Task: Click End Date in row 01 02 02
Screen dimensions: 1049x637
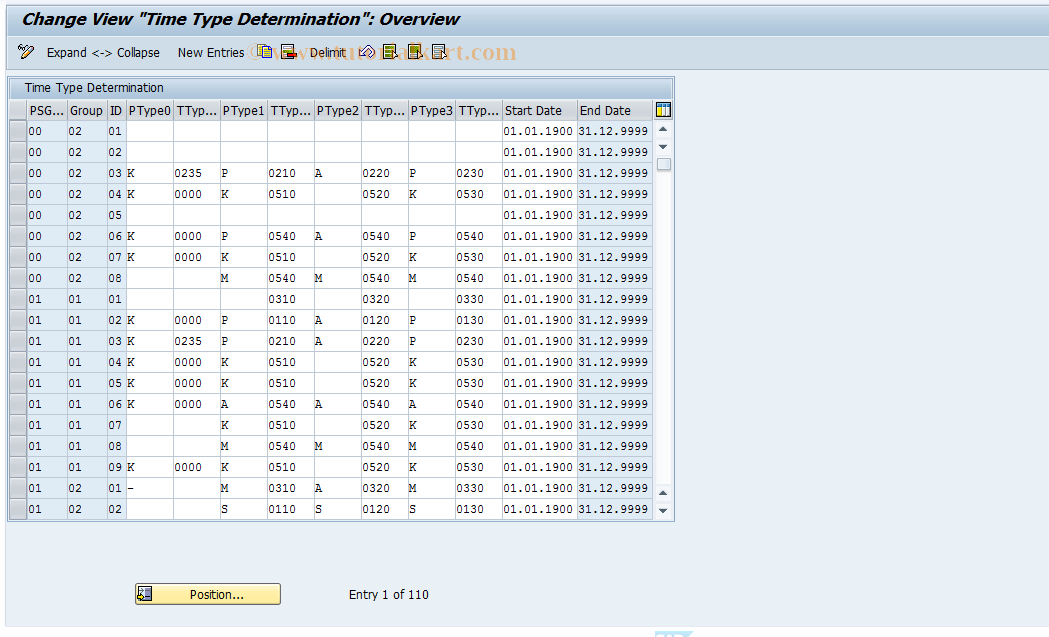Action: [x=614, y=509]
